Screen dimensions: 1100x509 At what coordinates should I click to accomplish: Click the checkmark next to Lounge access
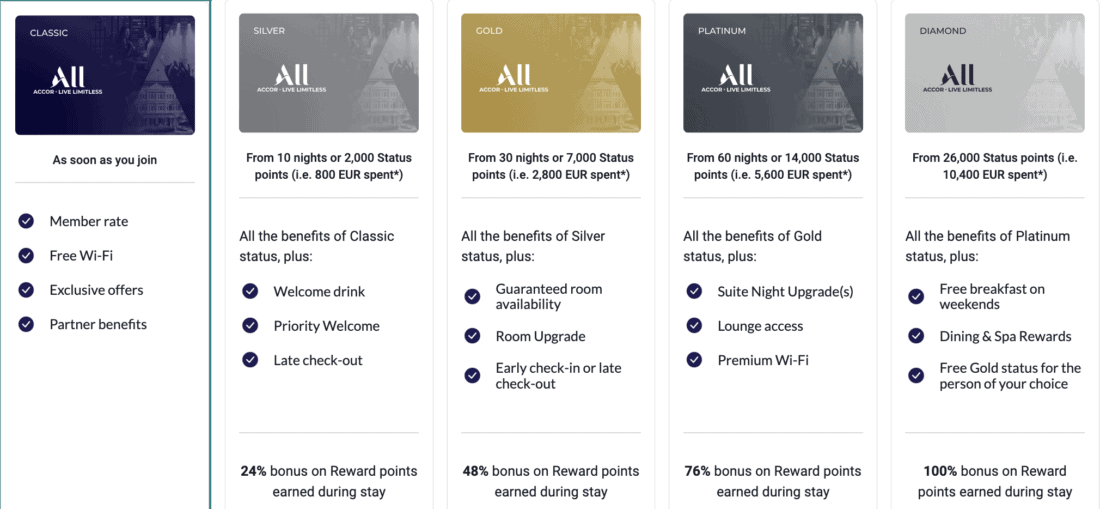coord(694,326)
